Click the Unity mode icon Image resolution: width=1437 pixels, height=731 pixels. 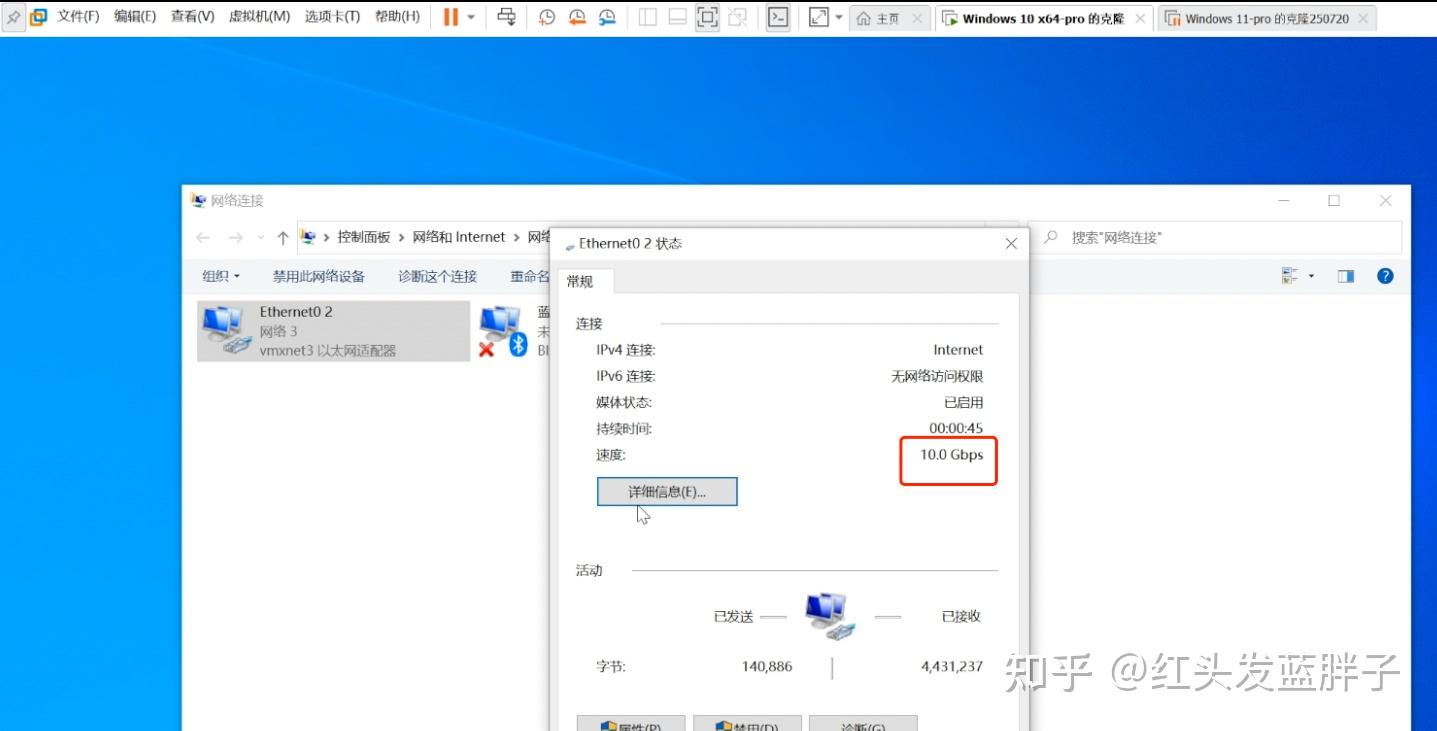738,17
